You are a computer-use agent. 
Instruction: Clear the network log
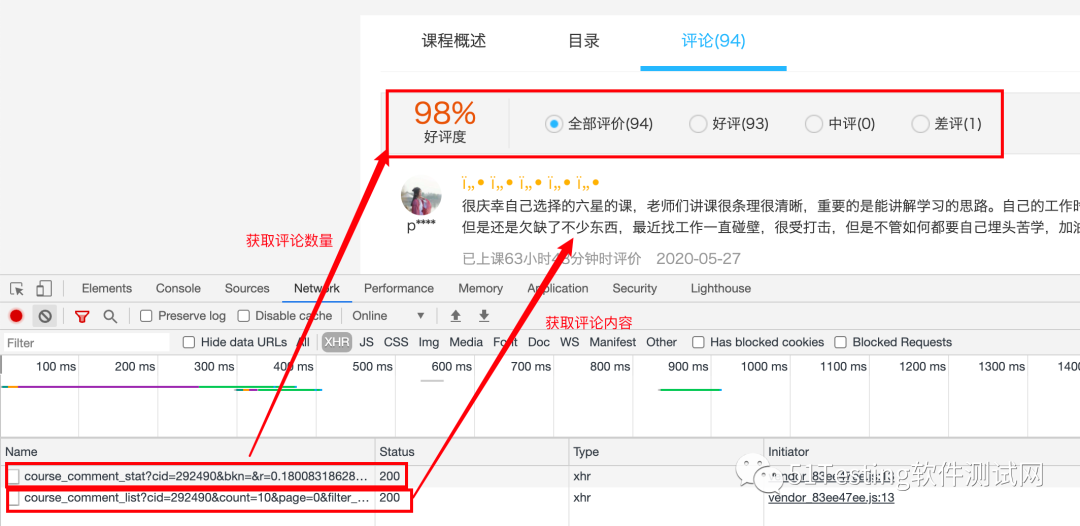coord(45,316)
